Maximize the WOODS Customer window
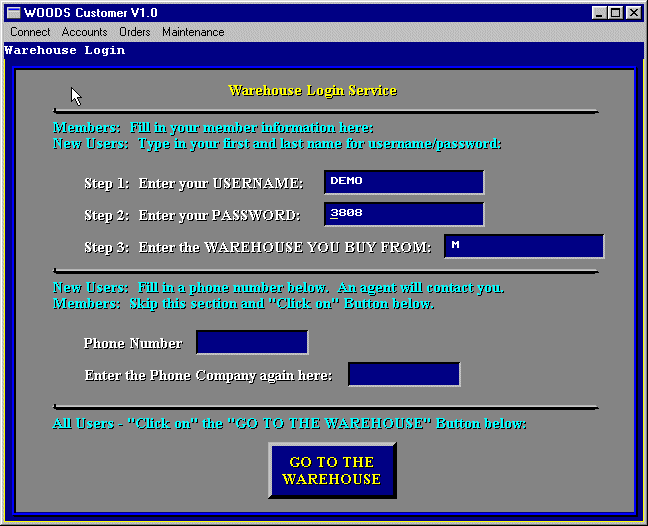This screenshot has height=526, width=648. pos(615,13)
